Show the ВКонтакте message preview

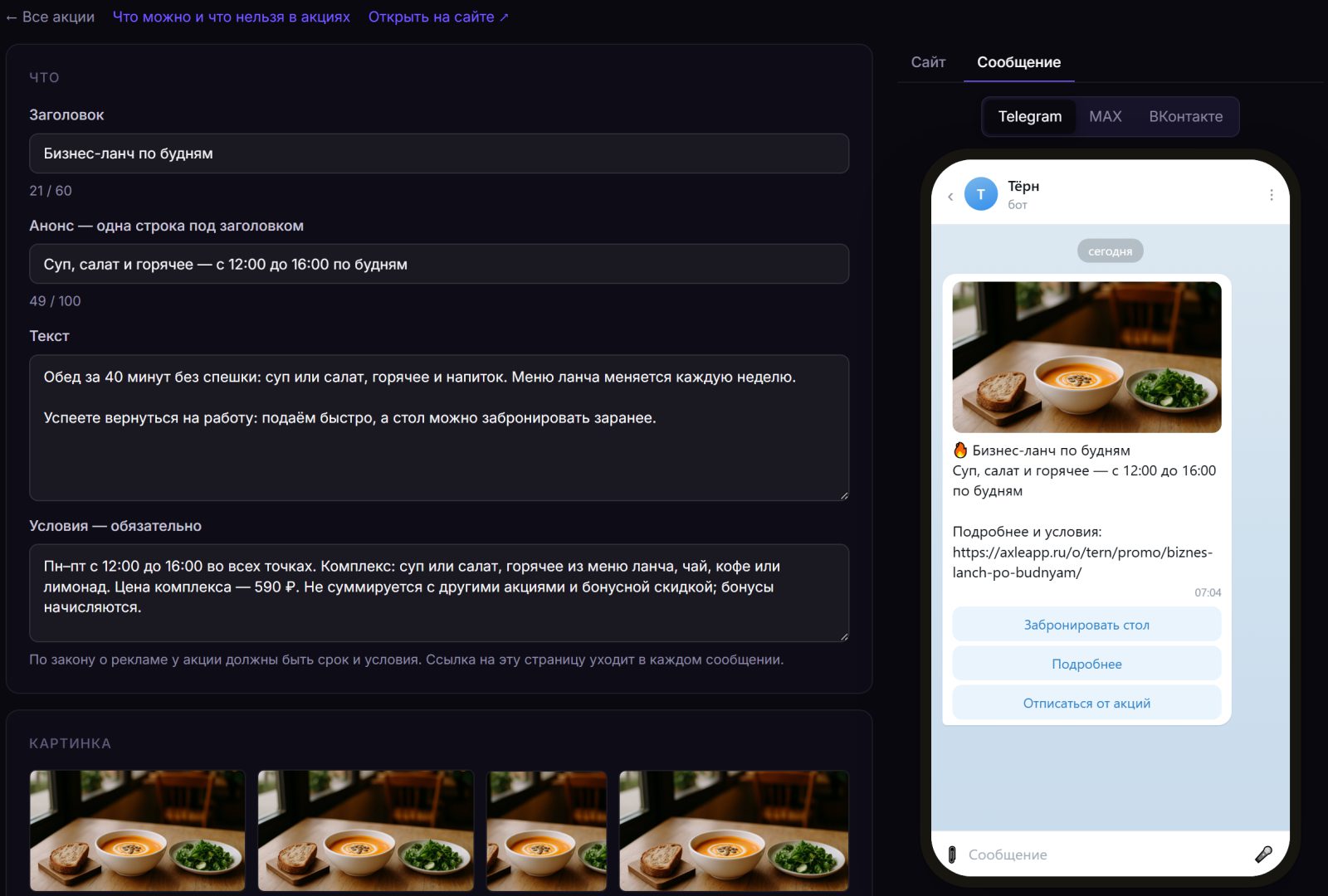pyautogui.click(x=1185, y=117)
